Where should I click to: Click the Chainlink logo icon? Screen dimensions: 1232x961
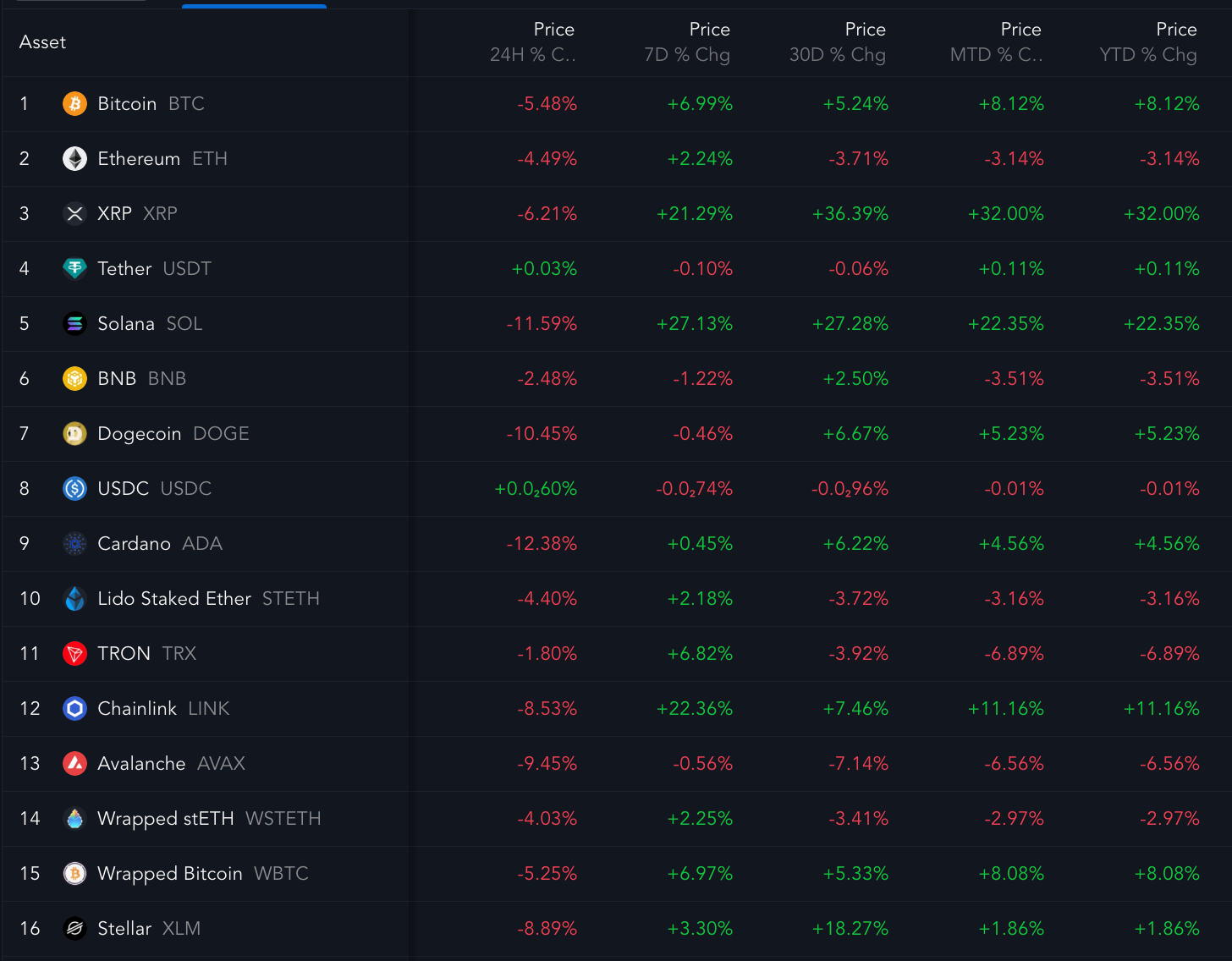[x=74, y=709]
